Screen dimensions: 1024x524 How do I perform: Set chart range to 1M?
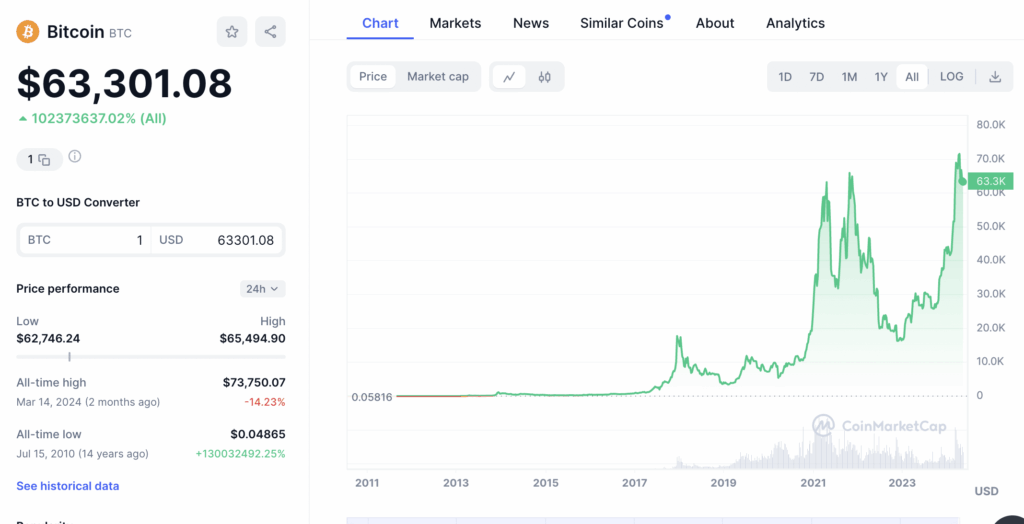point(849,77)
